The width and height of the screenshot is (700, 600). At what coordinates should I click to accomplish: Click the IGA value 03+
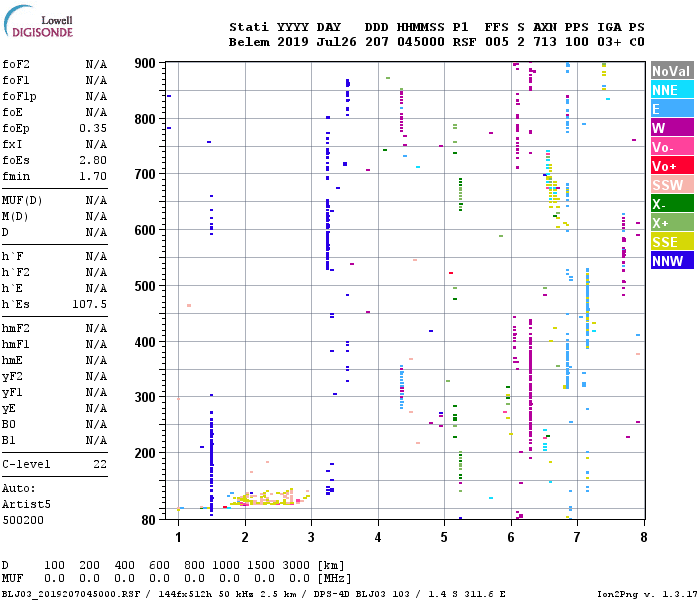click(x=609, y=42)
